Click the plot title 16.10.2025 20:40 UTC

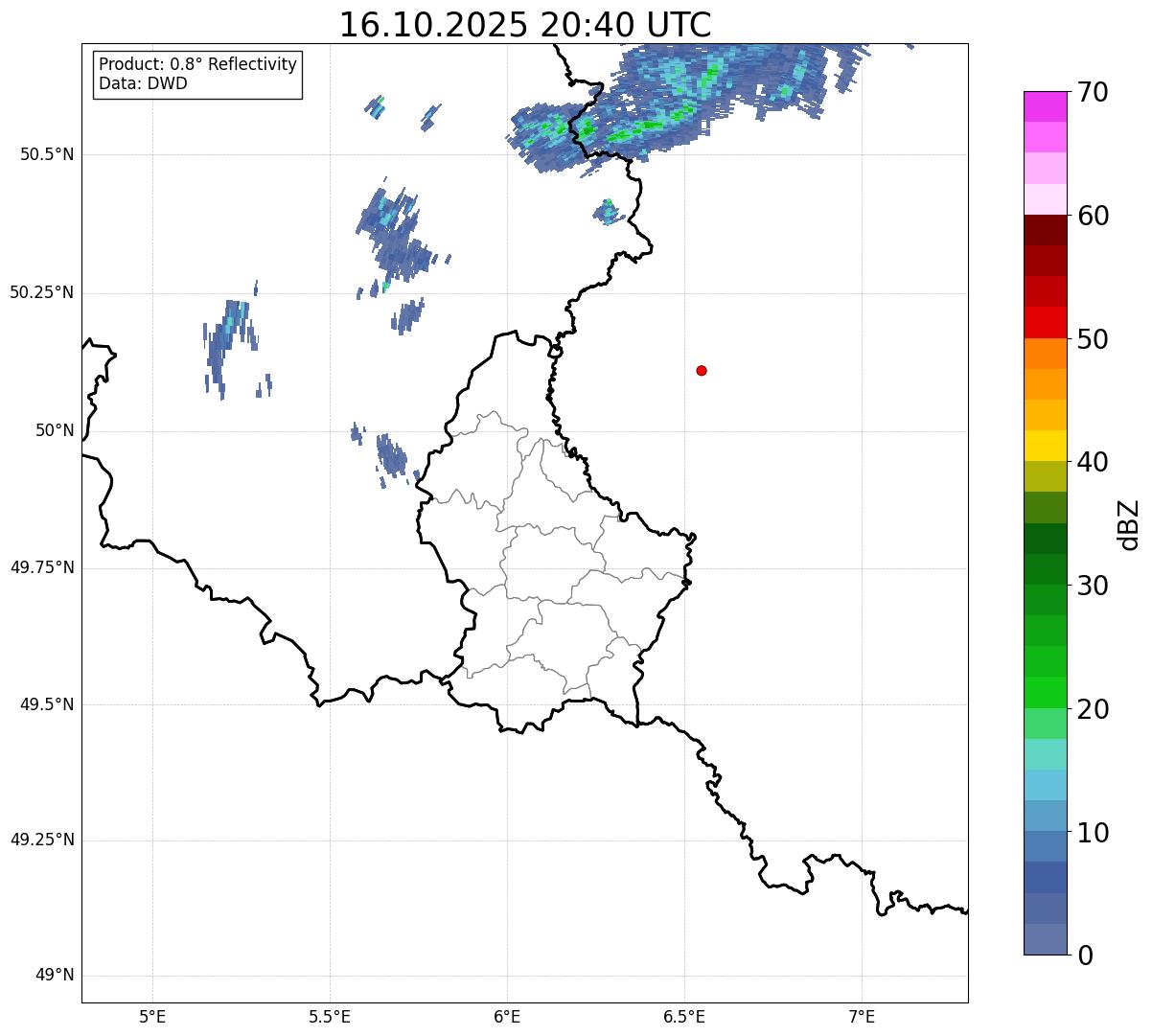[x=525, y=25]
